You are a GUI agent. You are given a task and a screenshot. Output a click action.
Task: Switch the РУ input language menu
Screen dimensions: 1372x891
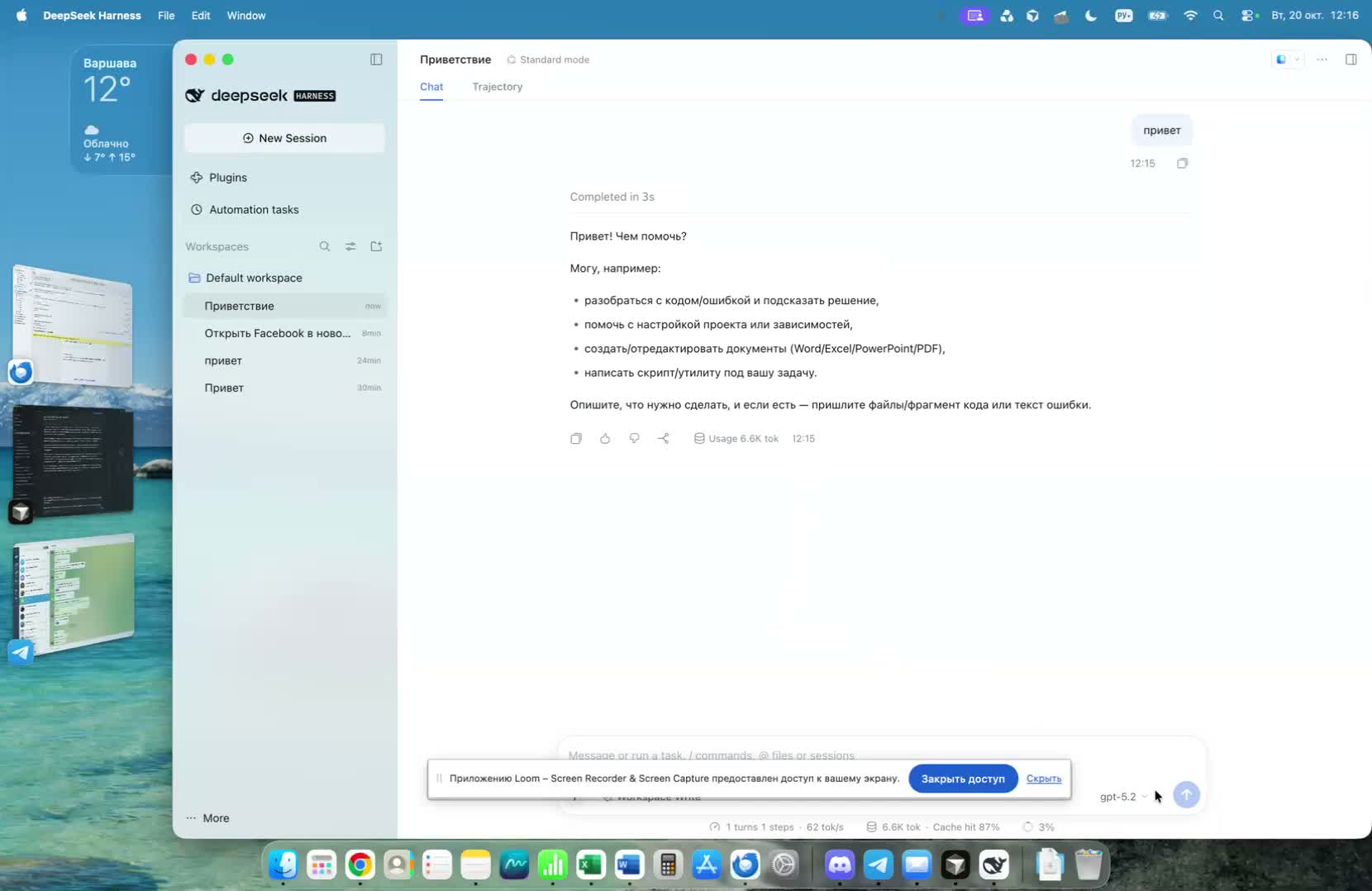1124,16
